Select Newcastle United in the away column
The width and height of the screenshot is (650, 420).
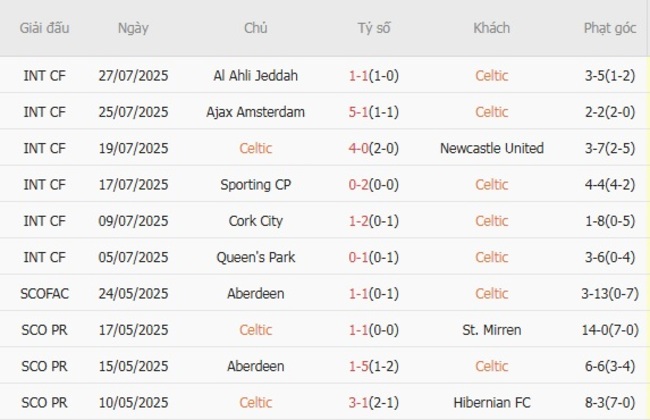(x=491, y=148)
